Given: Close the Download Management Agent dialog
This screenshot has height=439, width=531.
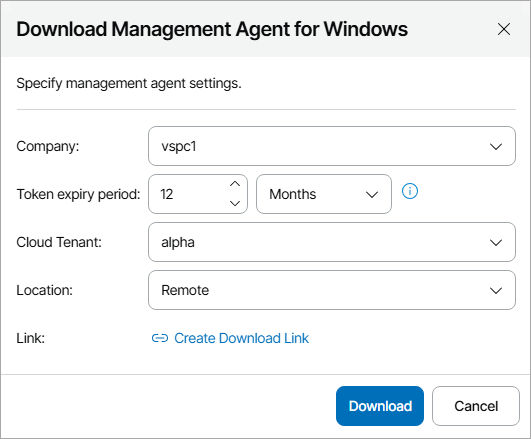Looking at the screenshot, I should coord(504,29).
